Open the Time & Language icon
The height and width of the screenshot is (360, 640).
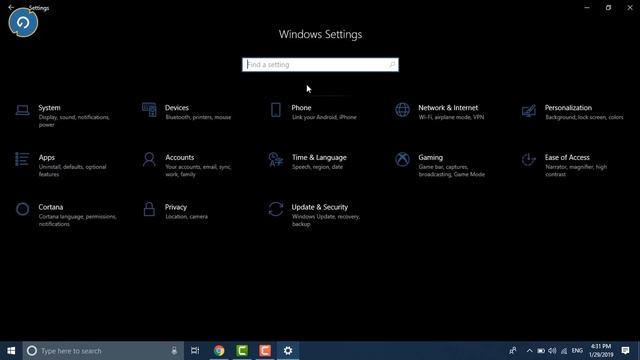click(276, 160)
